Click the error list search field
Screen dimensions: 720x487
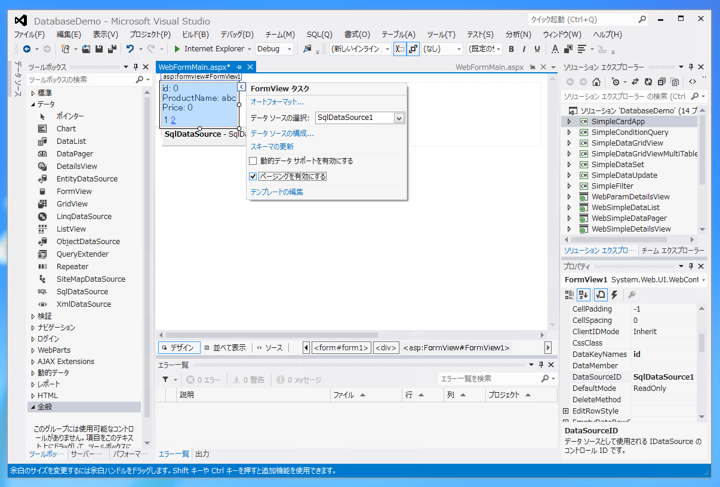coord(490,379)
